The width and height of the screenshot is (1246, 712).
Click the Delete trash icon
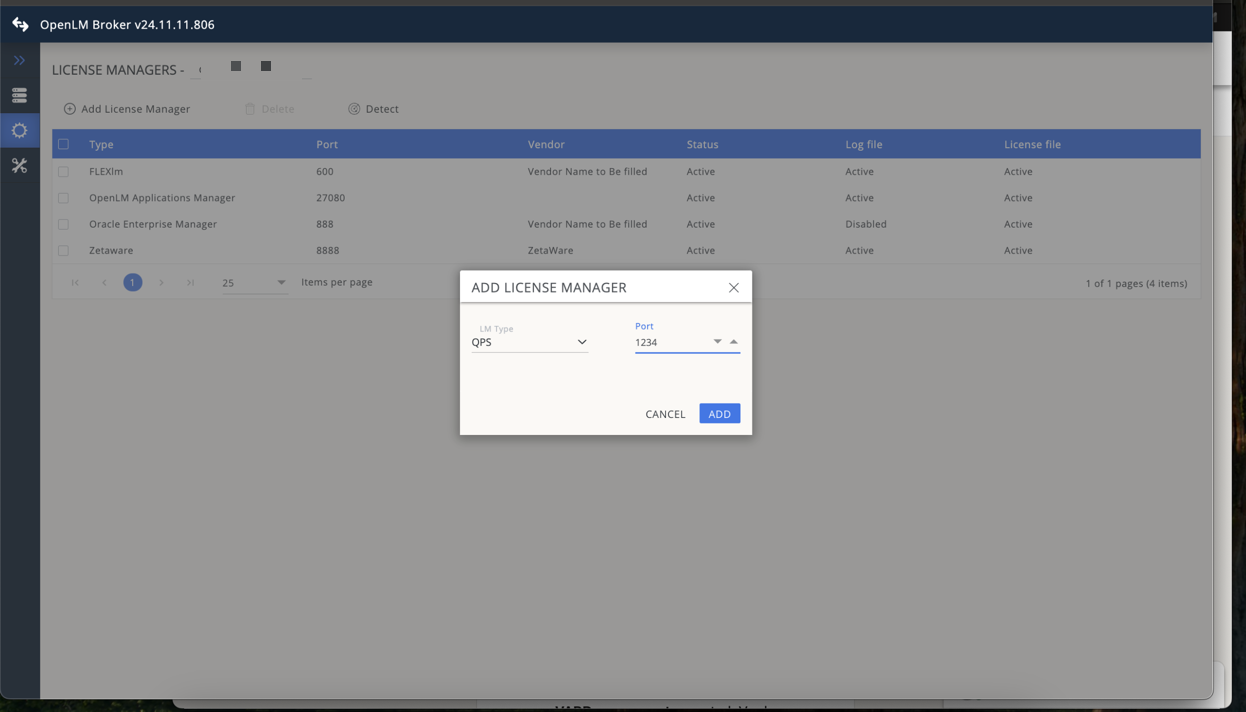click(249, 108)
